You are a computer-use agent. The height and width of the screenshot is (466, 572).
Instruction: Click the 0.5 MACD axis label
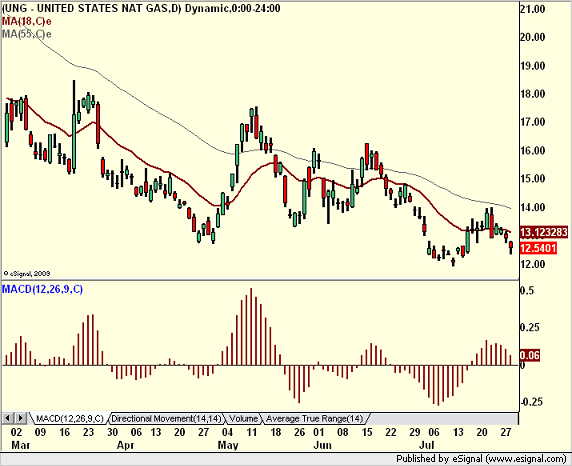pos(527,291)
